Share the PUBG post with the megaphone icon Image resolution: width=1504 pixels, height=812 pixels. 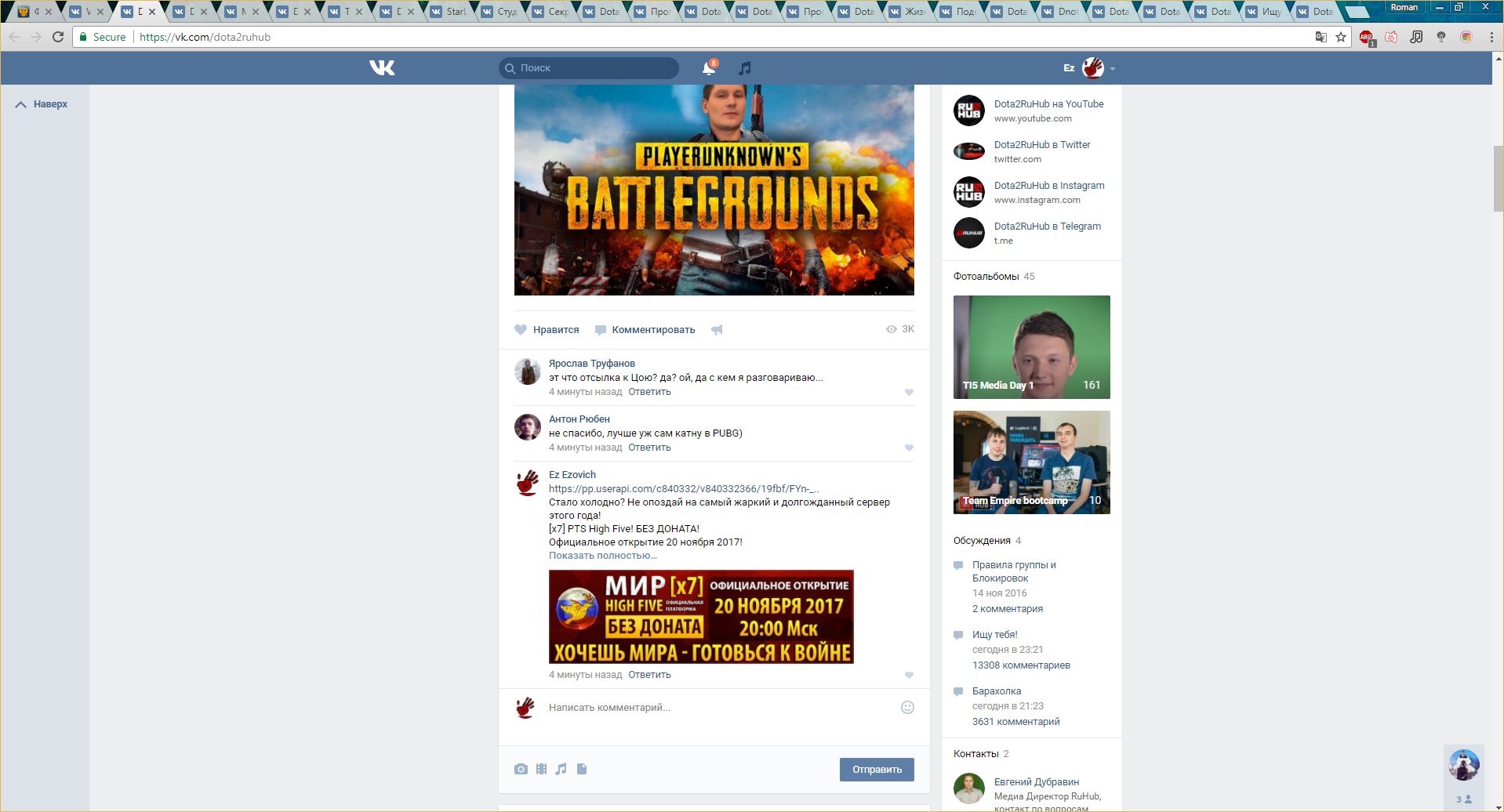point(717,330)
